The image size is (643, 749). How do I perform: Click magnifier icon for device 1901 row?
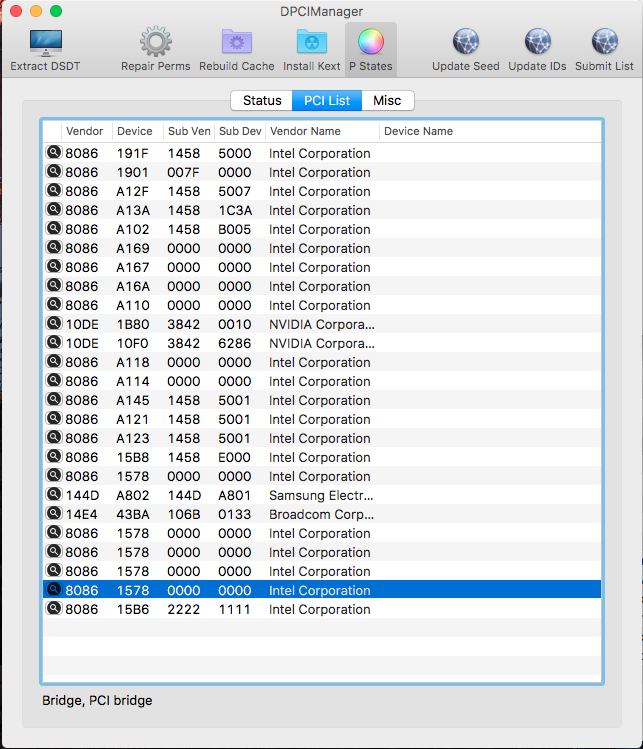point(54,171)
